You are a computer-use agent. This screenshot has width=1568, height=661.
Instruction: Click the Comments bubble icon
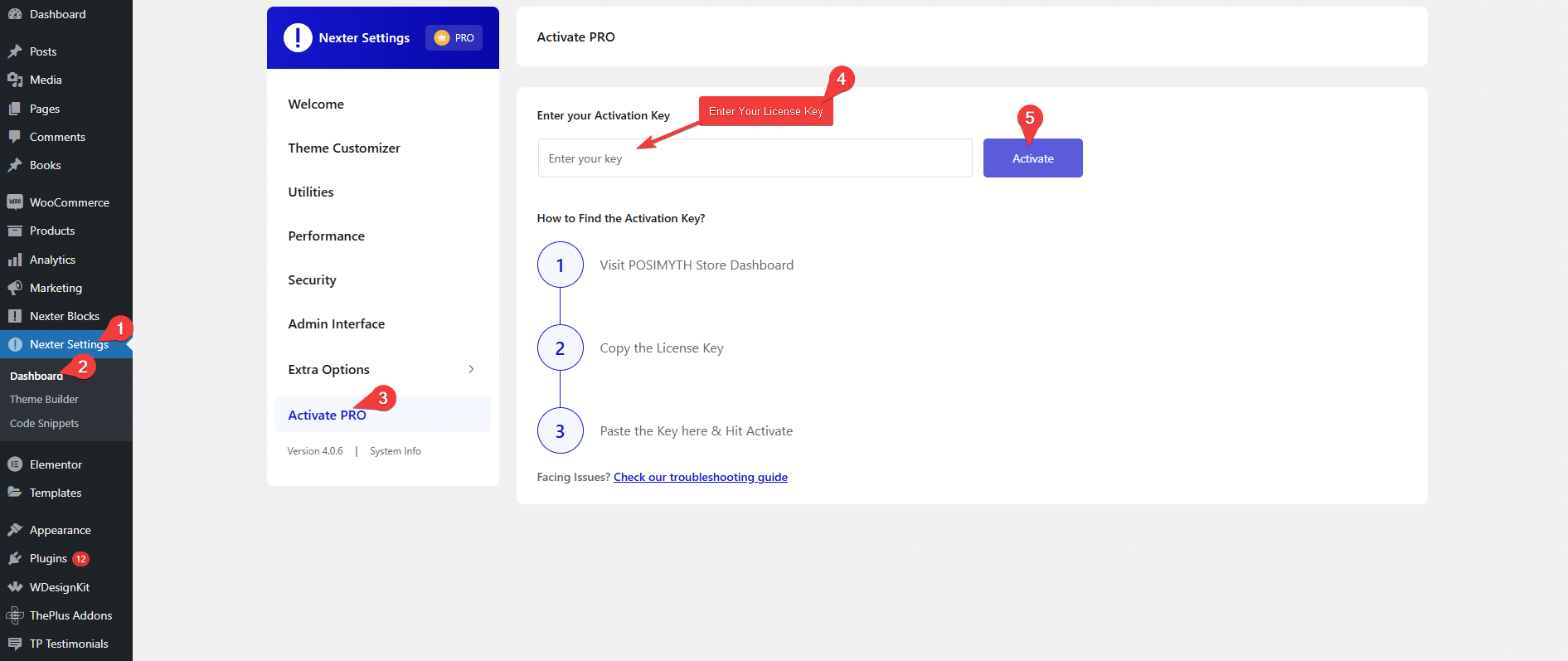15,137
